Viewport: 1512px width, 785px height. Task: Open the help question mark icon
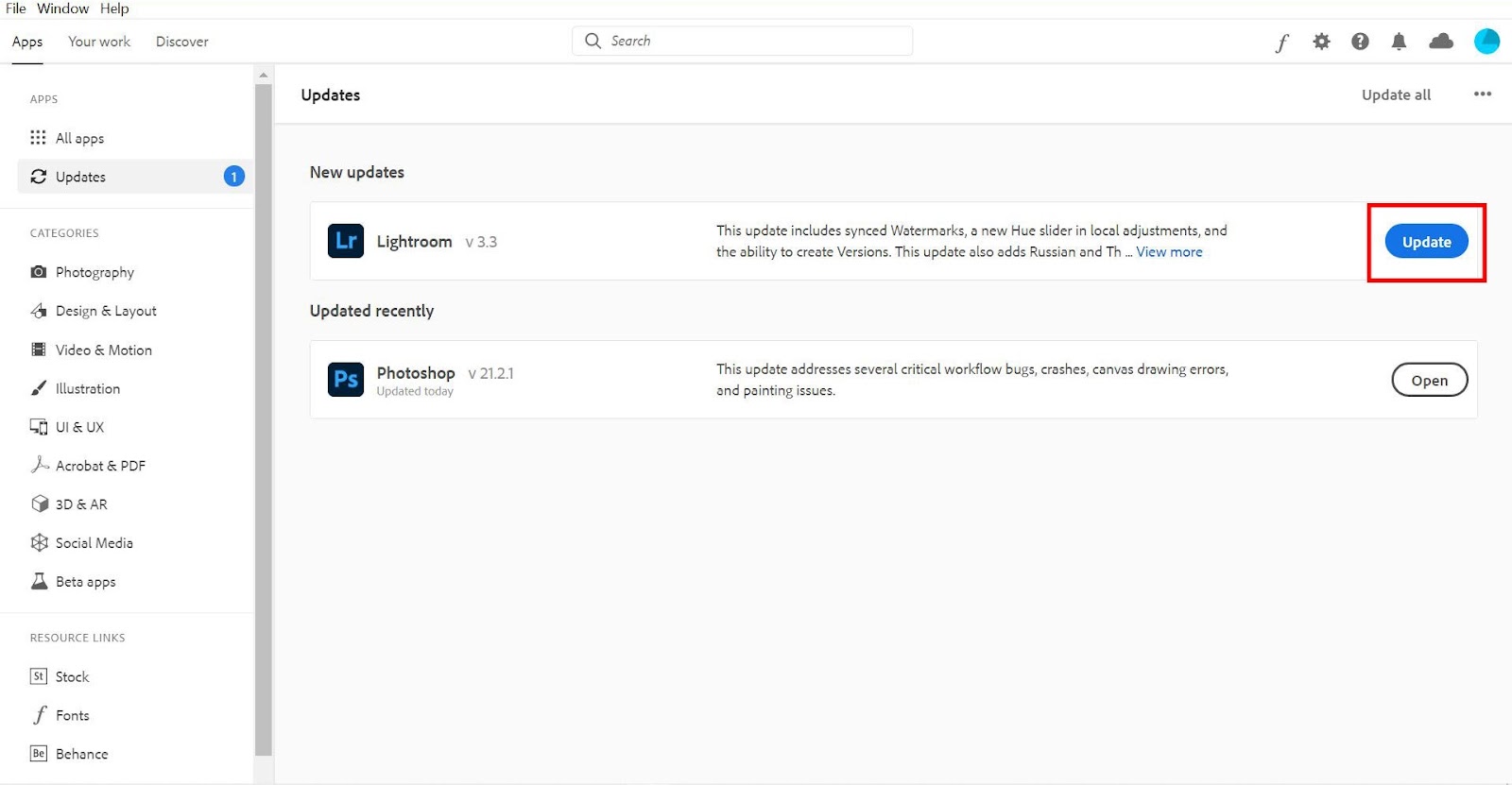[1360, 42]
